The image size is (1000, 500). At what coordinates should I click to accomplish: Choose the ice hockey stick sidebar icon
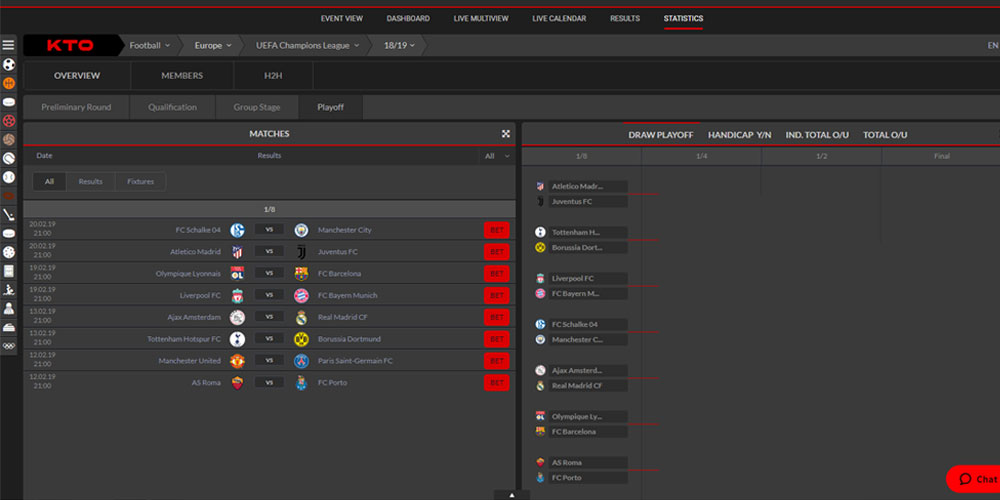tap(9, 214)
